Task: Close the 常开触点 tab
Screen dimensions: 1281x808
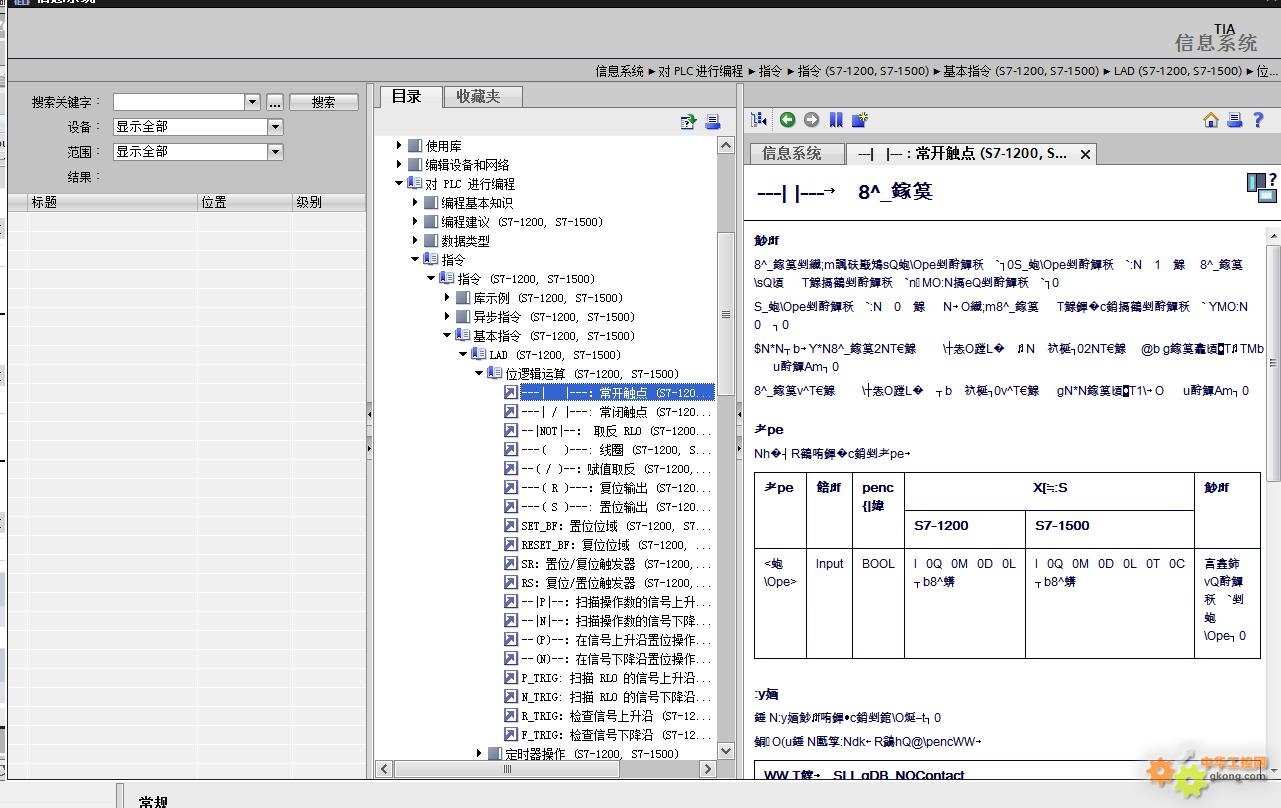Action: 1084,154
